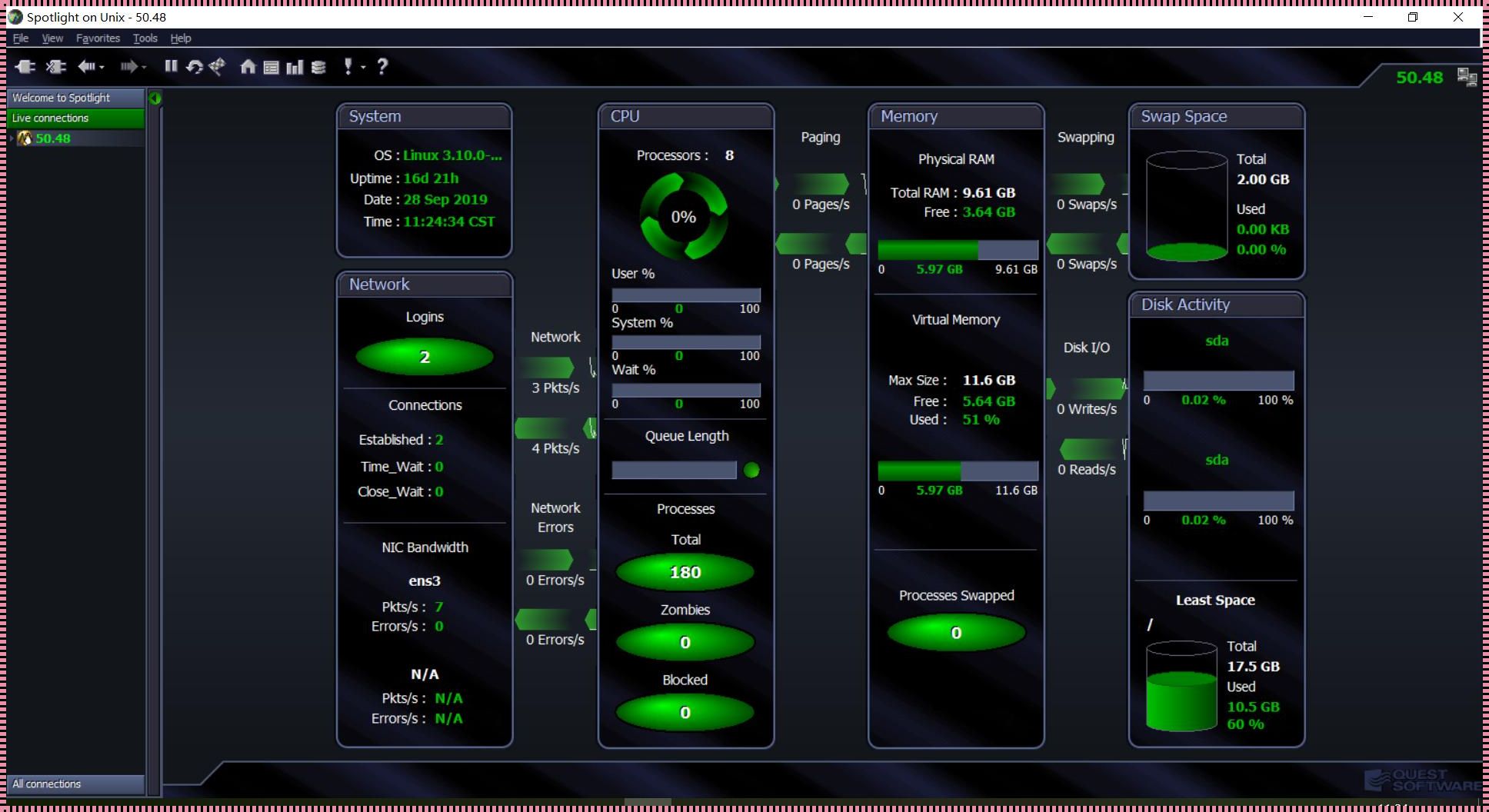The height and width of the screenshot is (812, 1489).
Task: Open the All connections section
Action: click(76, 784)
